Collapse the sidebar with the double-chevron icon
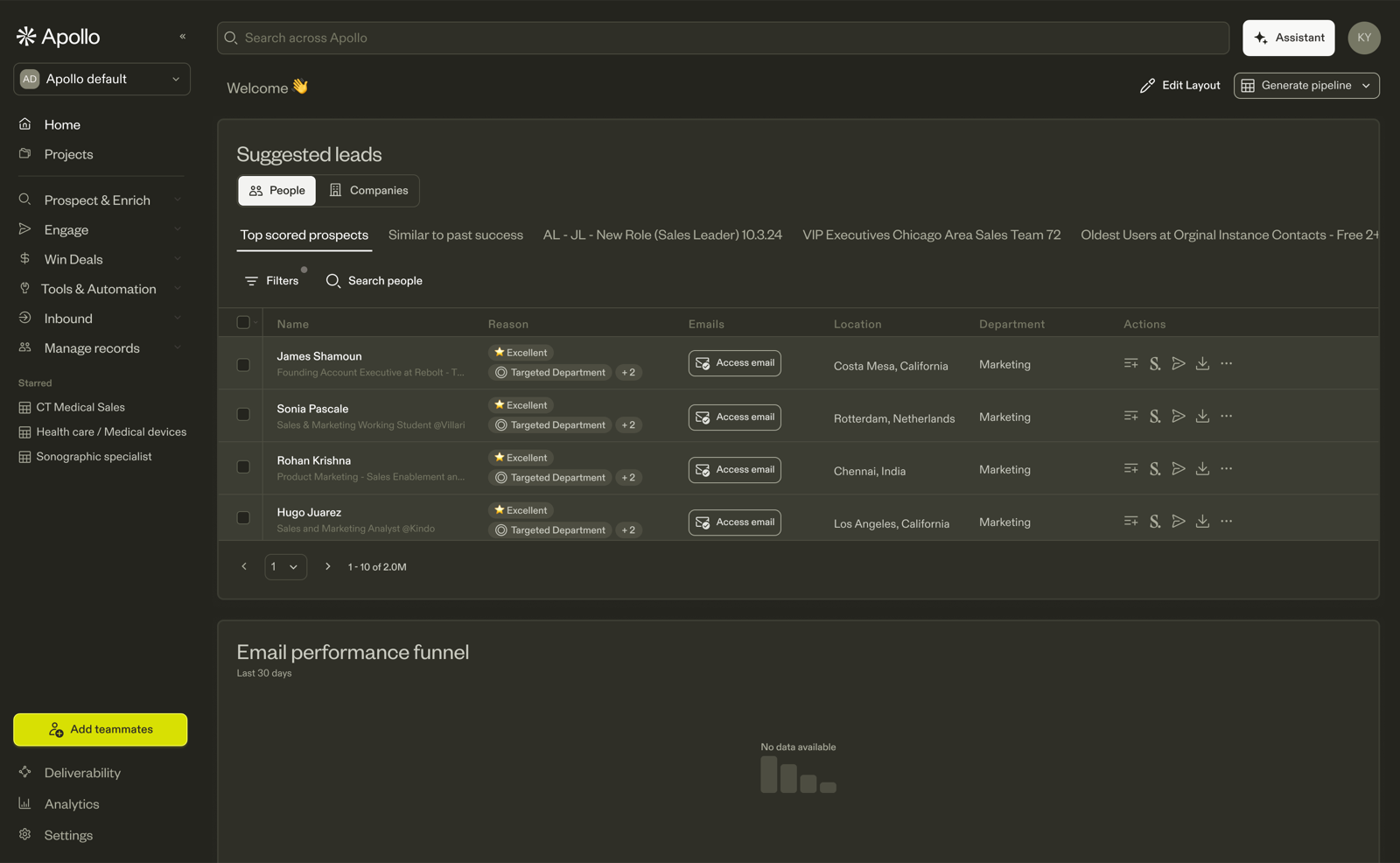Viewport: 1400px width, 863px height. pyautogui.click(x=182, y=37)
